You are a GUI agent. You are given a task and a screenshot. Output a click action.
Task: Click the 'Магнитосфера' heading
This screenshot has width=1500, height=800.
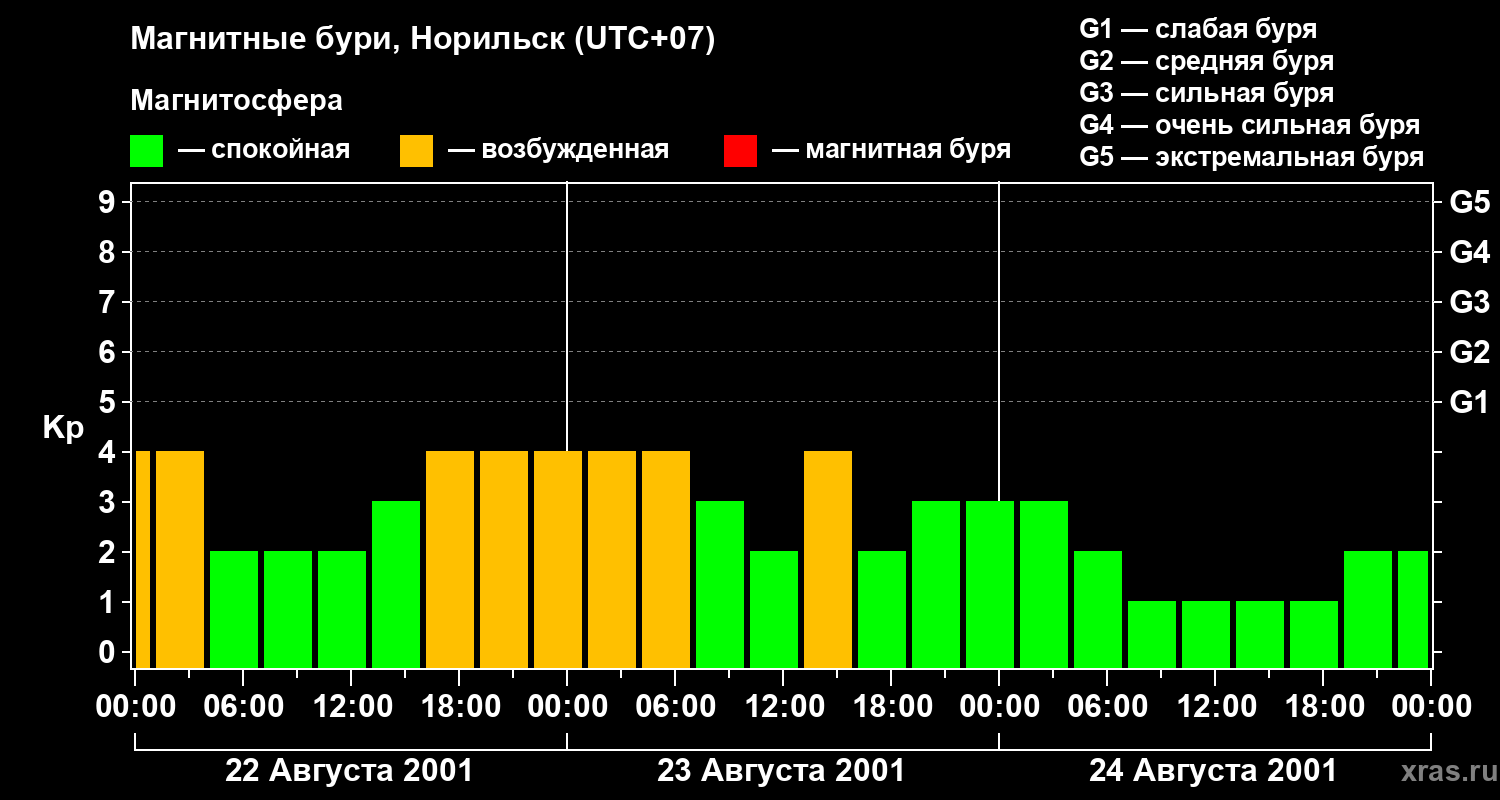[236, 101]
